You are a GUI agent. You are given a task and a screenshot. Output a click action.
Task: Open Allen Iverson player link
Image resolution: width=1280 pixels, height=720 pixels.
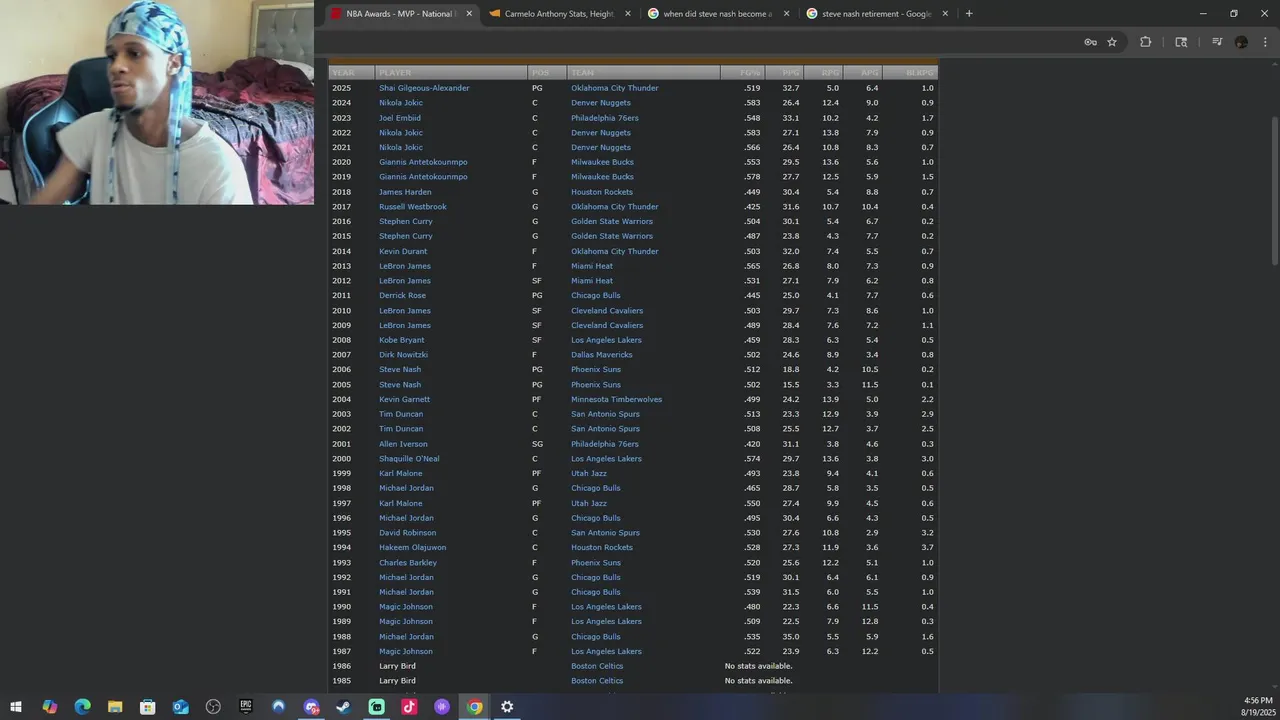point(403,444)
